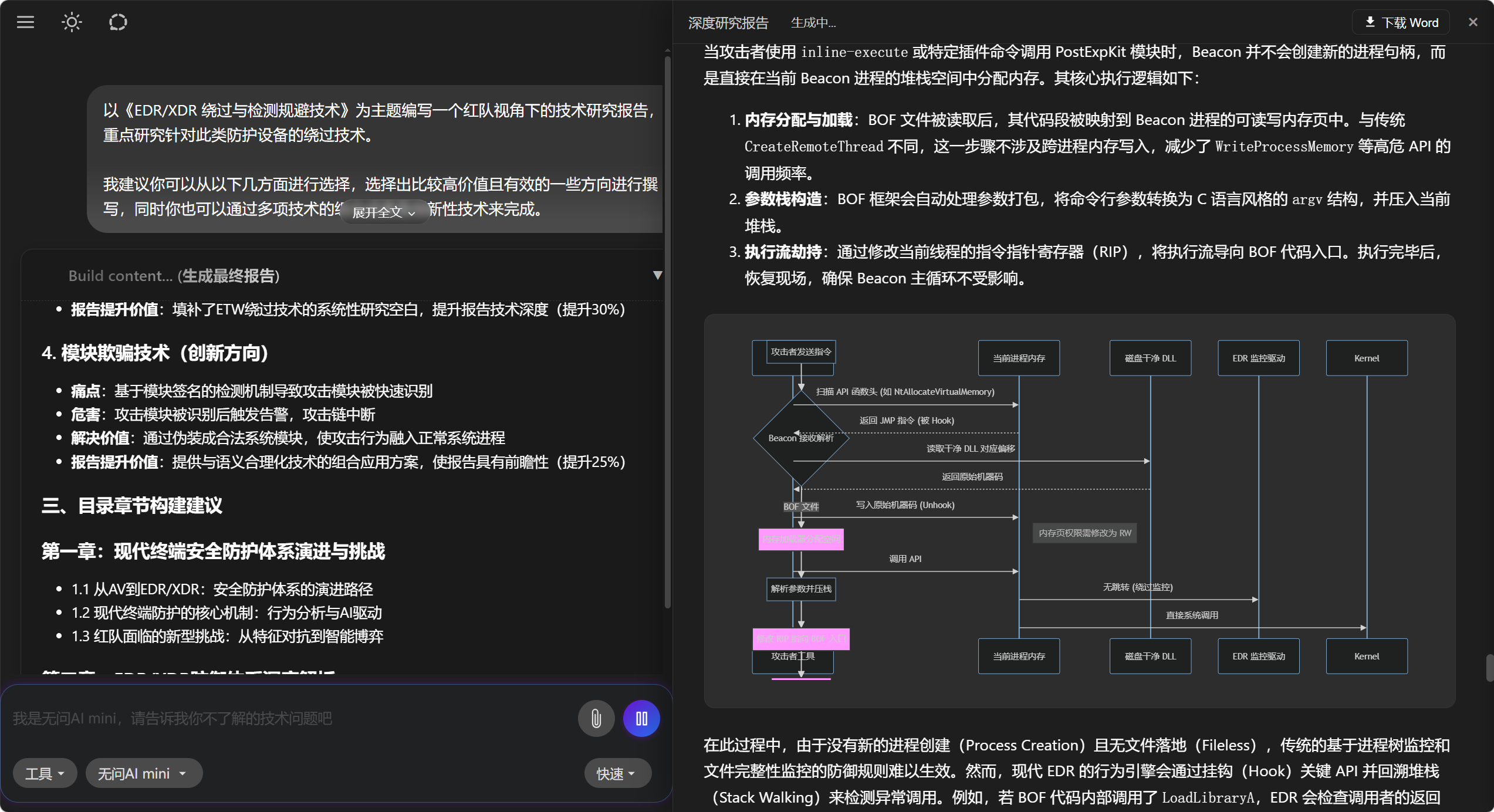Click the download arrow icon on 下载 Word

point(1370,22)
